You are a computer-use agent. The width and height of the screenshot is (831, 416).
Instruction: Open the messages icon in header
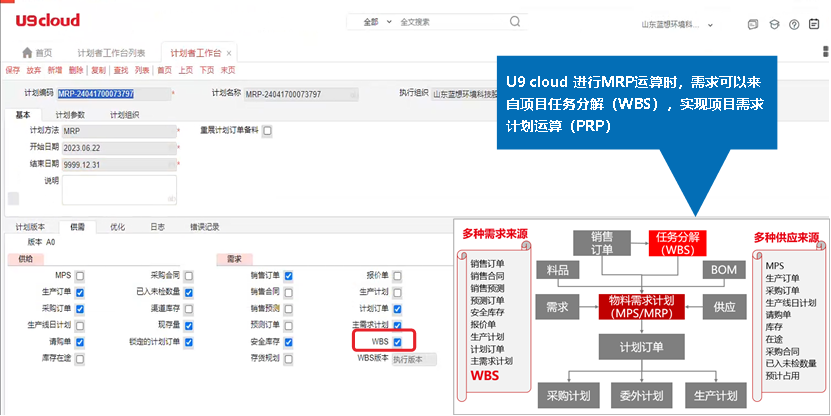pos(753,24)
